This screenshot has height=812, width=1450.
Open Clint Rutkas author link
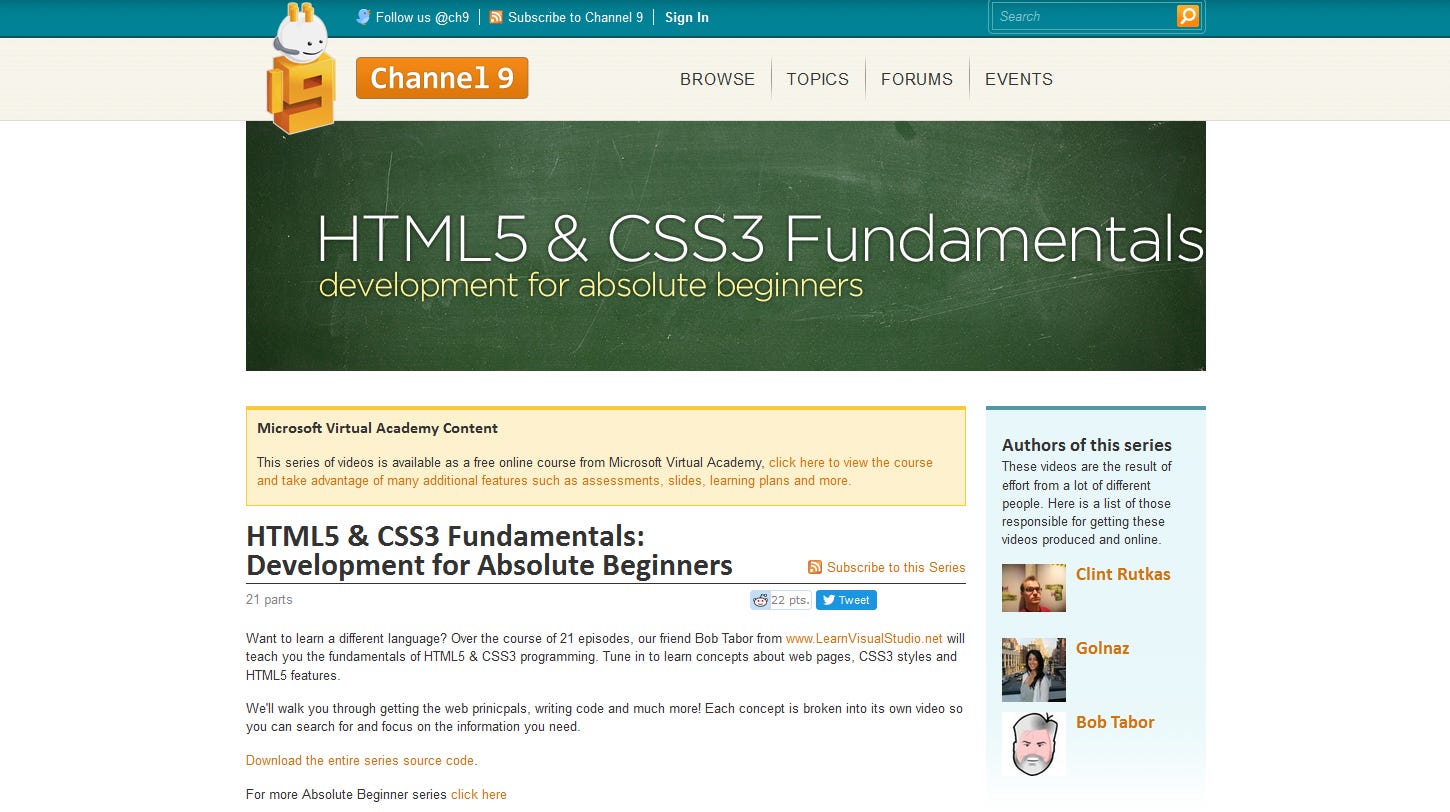click(x=1123, y=574)
